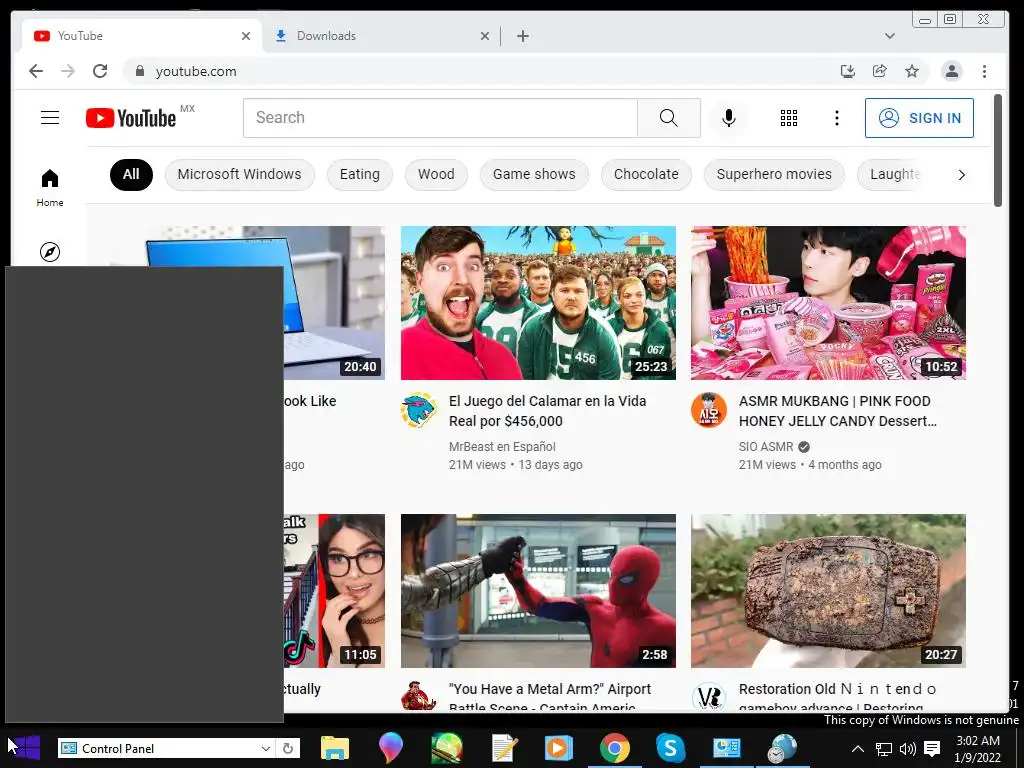Filter by Wood chip
Viewport: 1024px width, 768px height.
coord(436,174)
